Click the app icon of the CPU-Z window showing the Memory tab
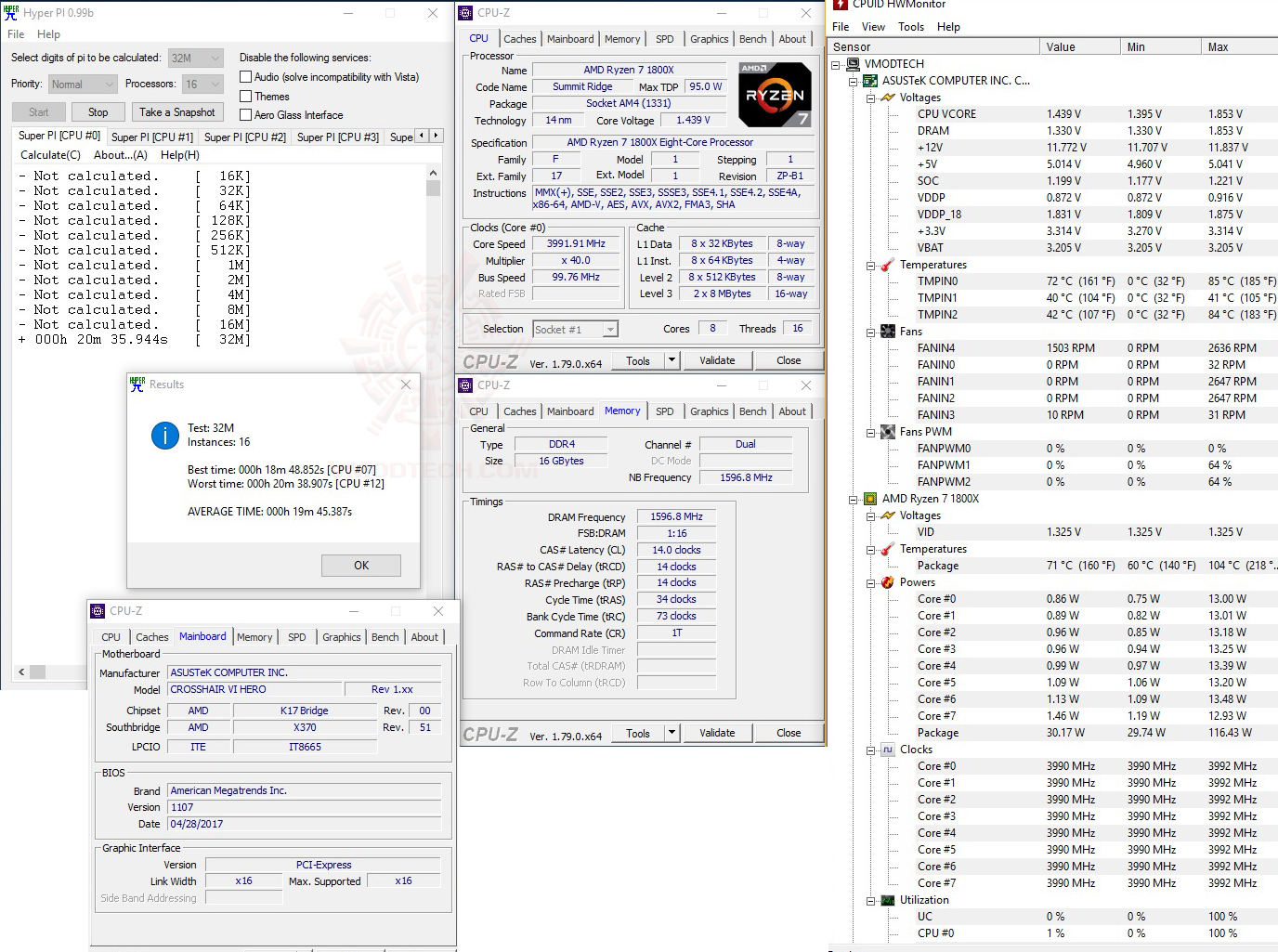The height and width of the screenshot is (952, 1278). pos(465,385)
